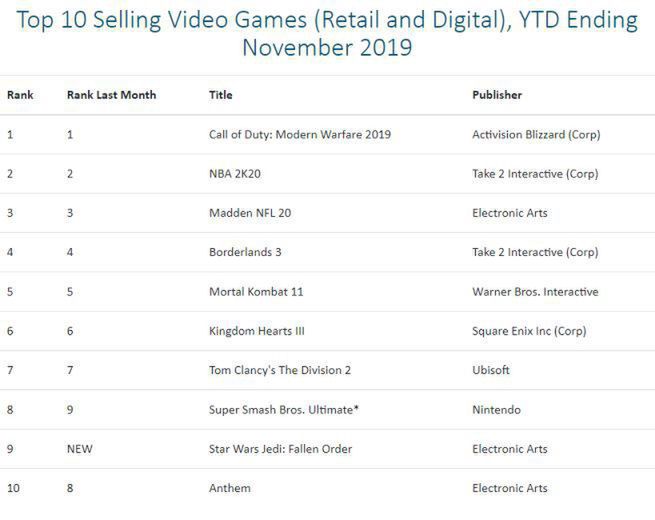
Task: Select the Anthem title
Action: point(230,488)
